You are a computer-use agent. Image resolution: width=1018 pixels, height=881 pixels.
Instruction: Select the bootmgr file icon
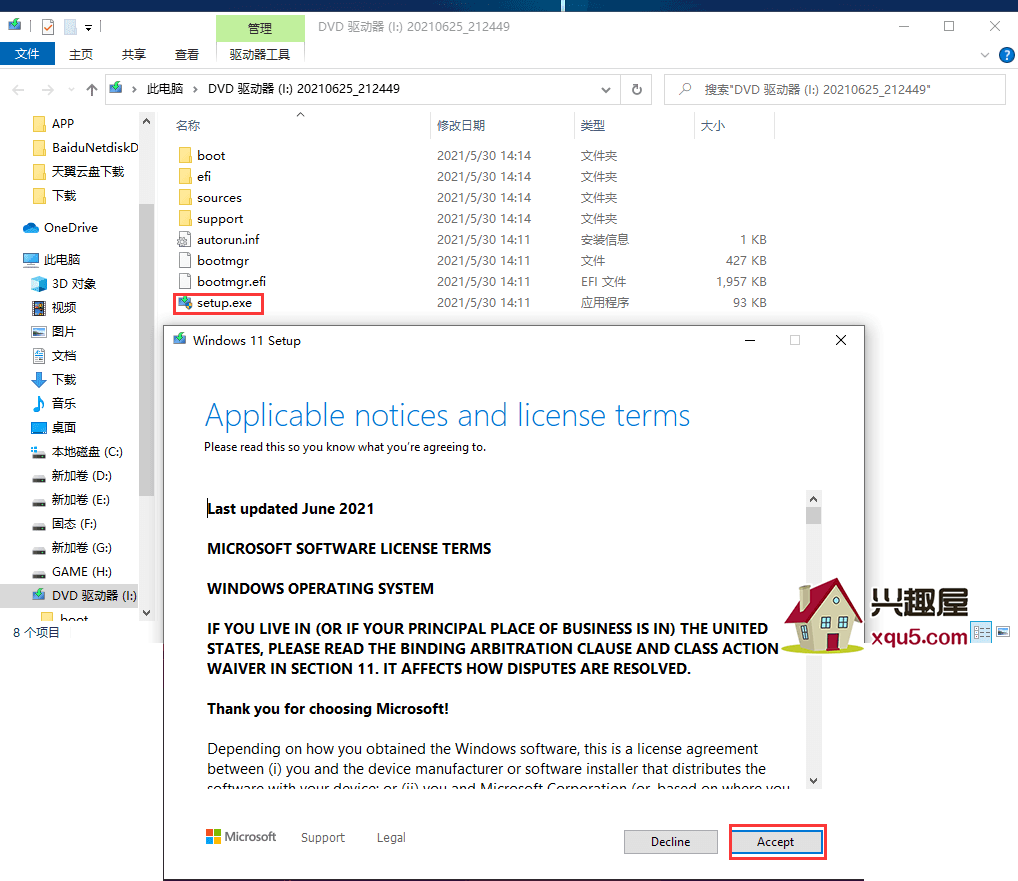pos(184,260)
